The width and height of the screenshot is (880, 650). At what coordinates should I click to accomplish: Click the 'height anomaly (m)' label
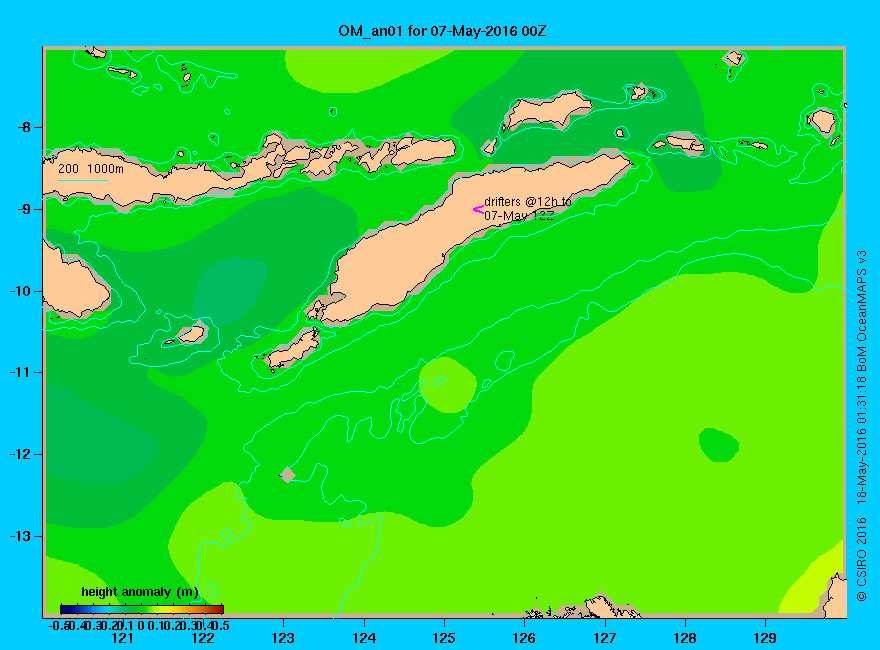(140, 592)
